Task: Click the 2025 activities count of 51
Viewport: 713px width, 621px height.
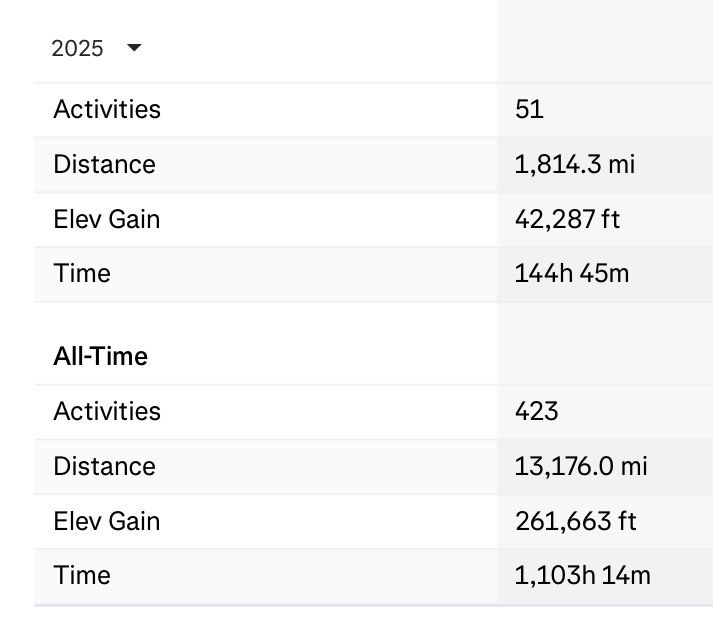Action: coord(530,109)
